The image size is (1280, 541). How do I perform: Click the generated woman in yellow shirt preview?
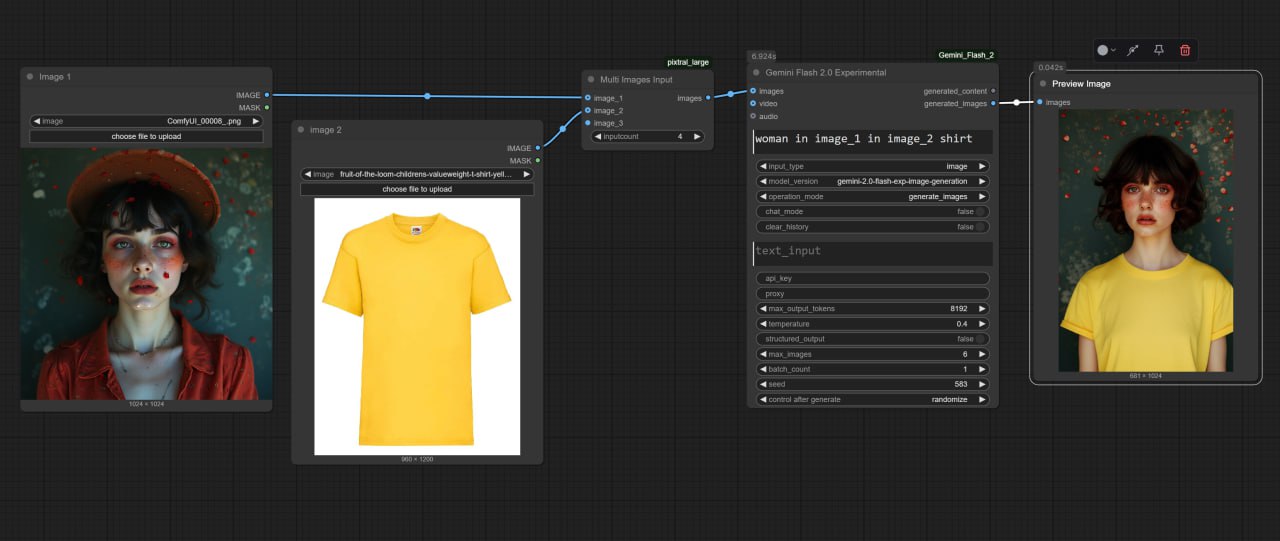[x=1146, y=240]
